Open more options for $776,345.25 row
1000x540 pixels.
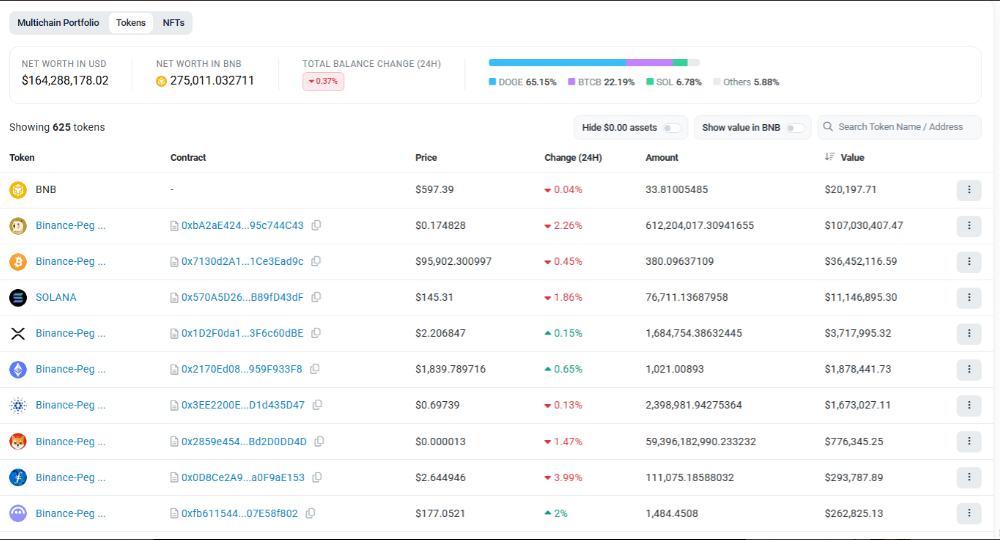pyautogui.click(x=969, y=441)
